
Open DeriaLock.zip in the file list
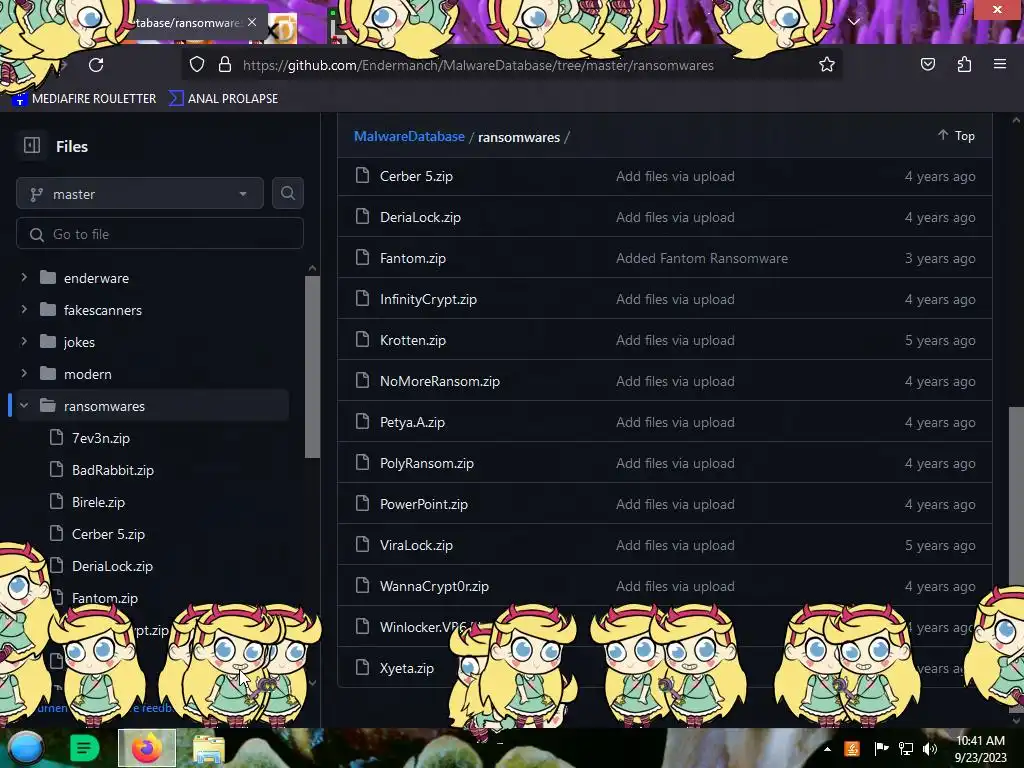tap(420, 217)
